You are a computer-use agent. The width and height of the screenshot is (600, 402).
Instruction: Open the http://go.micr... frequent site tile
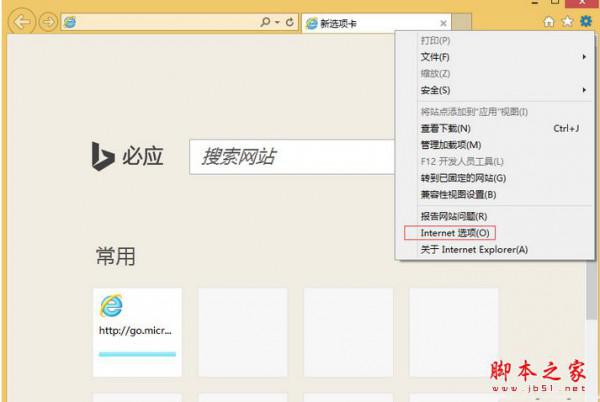pyautogui.click(x=137, y=332)
